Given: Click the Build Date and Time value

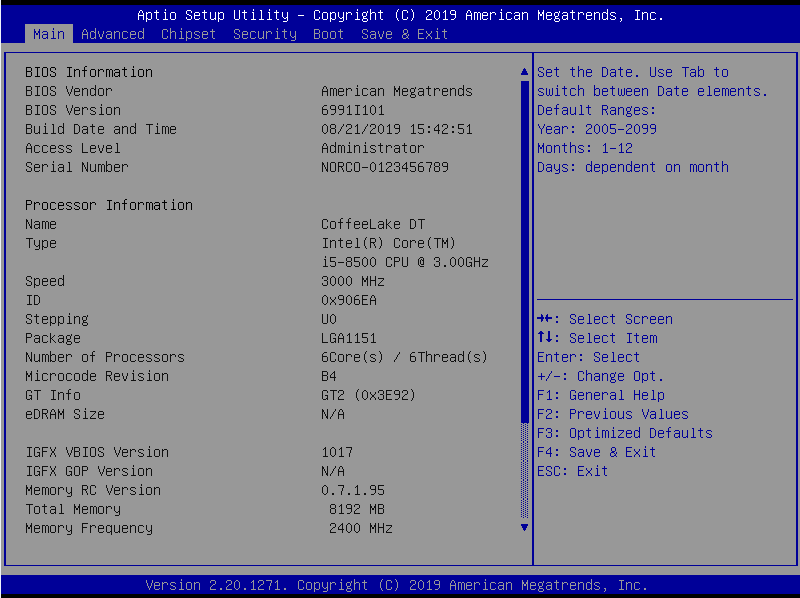Looking at the screenshot, I should pyautogui.click(x=397, y=129).
